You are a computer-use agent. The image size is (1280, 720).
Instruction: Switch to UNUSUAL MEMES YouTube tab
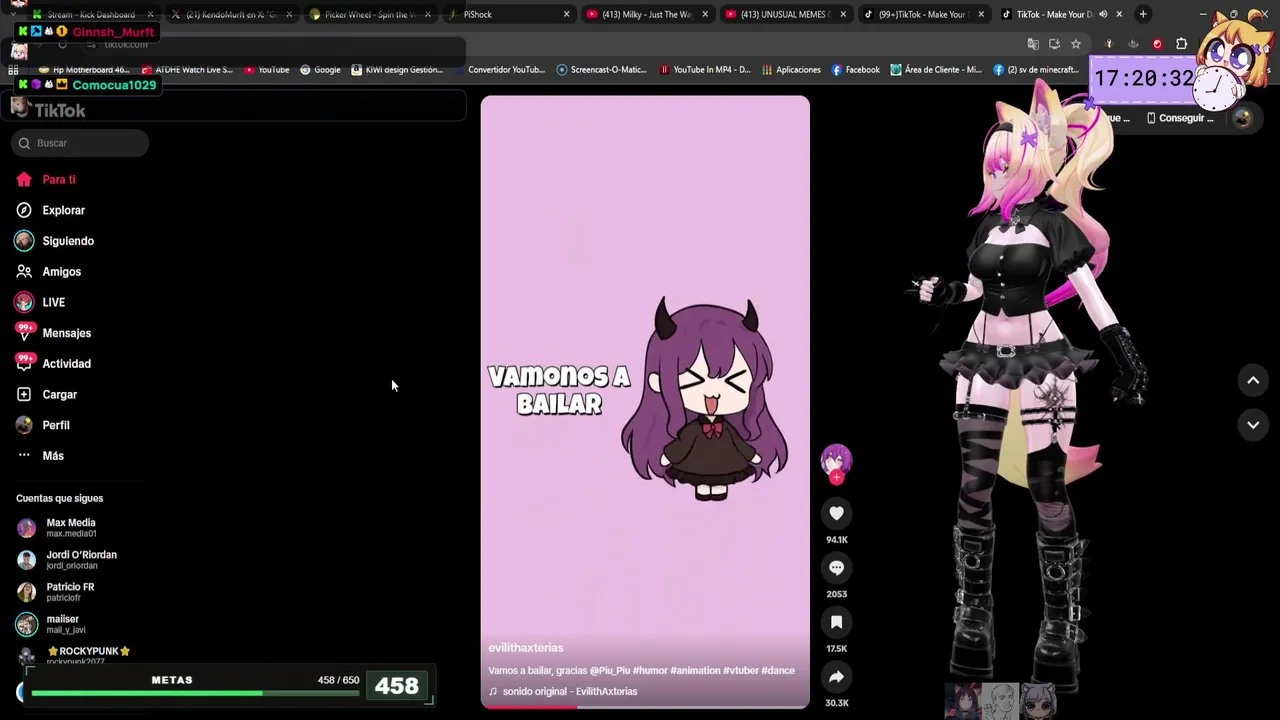(x=786, y=15)
